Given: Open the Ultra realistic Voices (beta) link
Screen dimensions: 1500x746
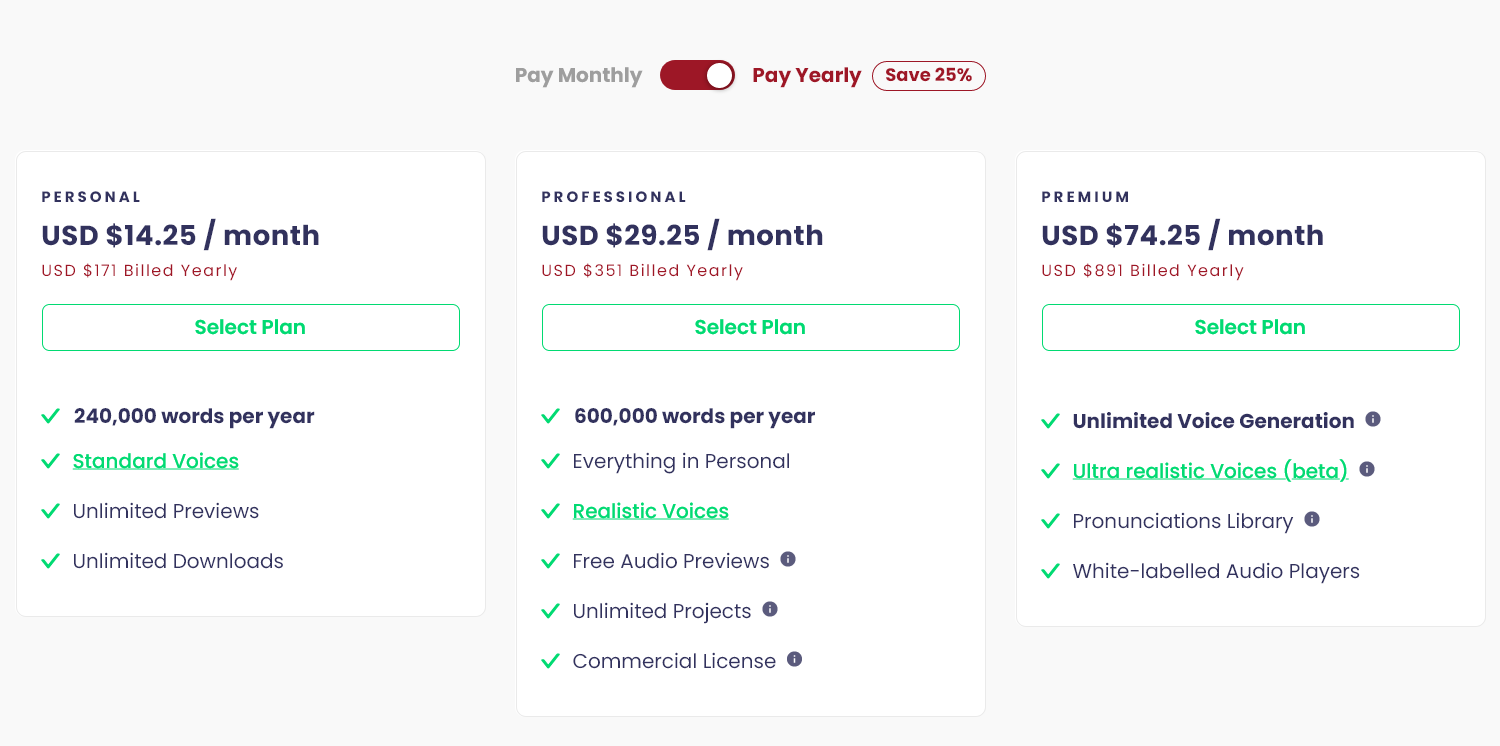Looking at the screenshot, I should (1210, 471).
